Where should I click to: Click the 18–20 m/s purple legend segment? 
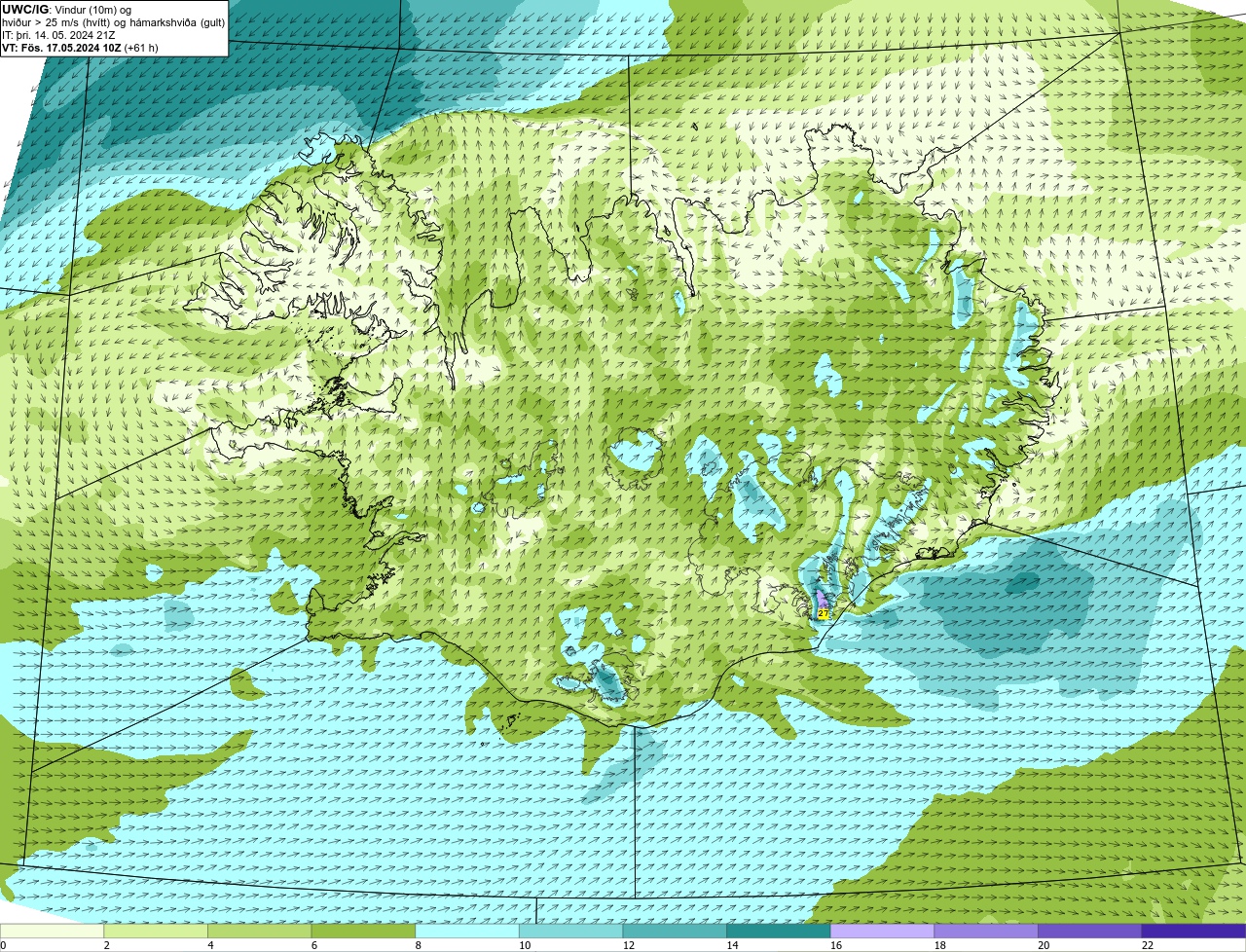(x=986, y=931)
